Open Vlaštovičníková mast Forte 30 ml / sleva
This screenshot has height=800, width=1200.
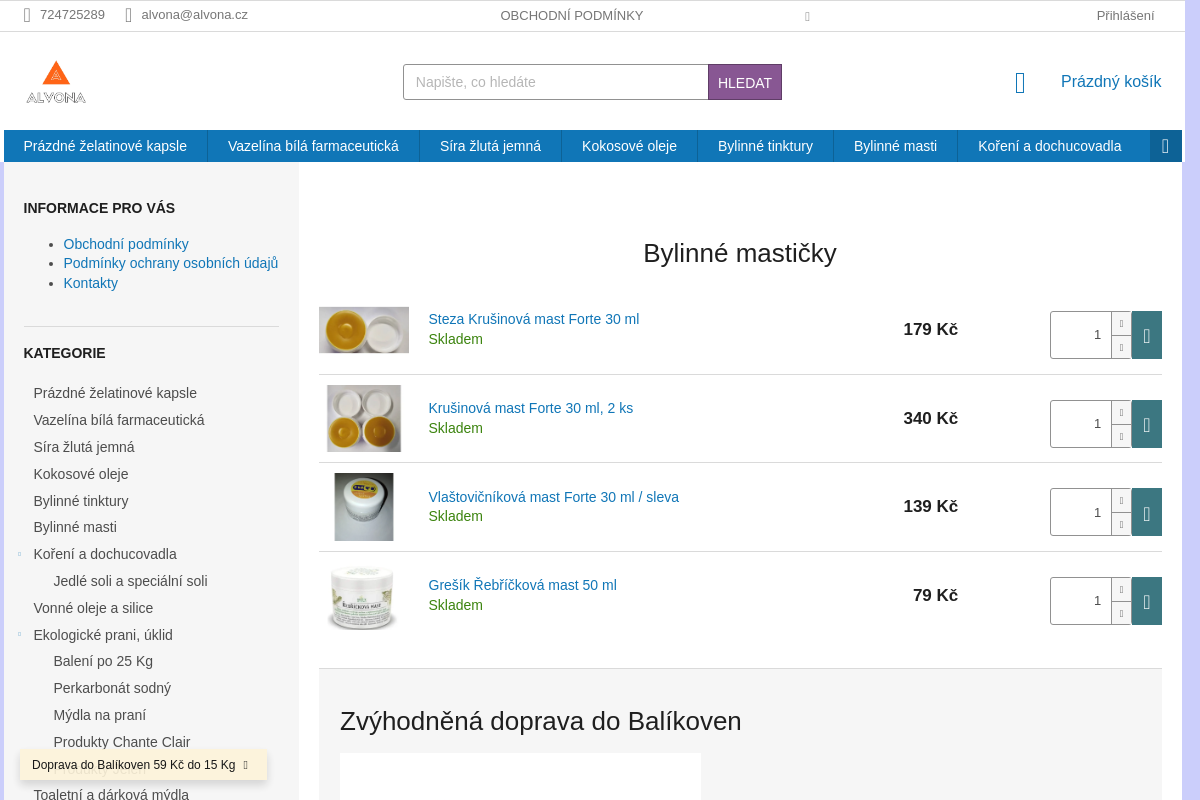(x=554, y=497)
